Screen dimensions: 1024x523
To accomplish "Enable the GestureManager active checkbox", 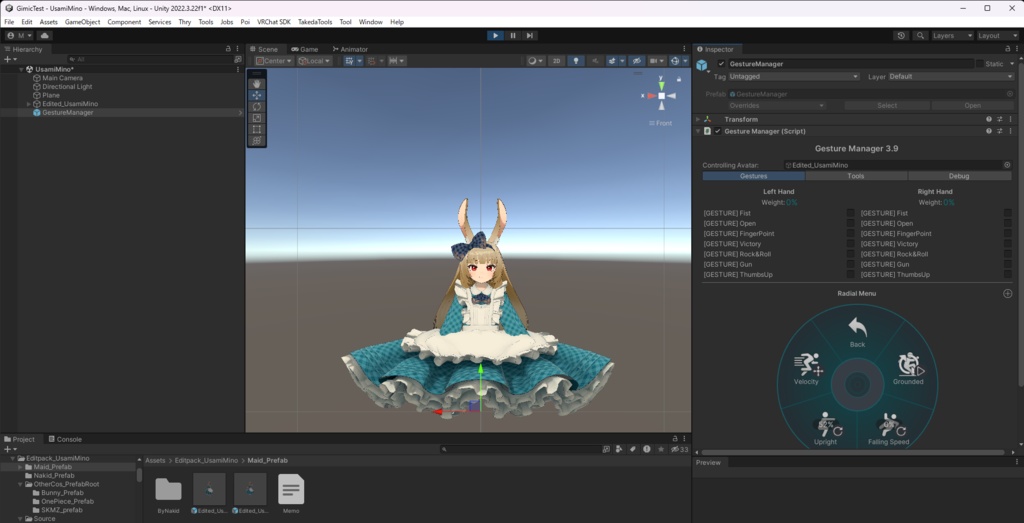I will [721, 64].
